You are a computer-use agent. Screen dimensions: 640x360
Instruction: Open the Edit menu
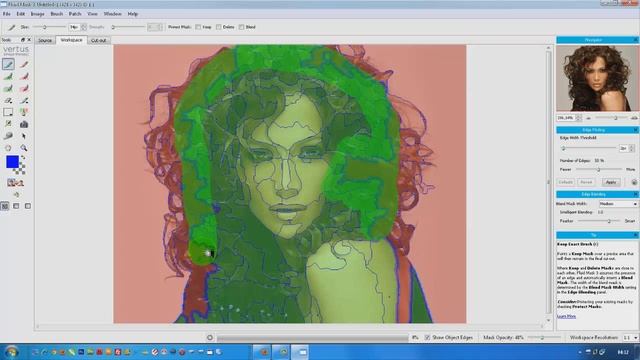coord(20,14)
